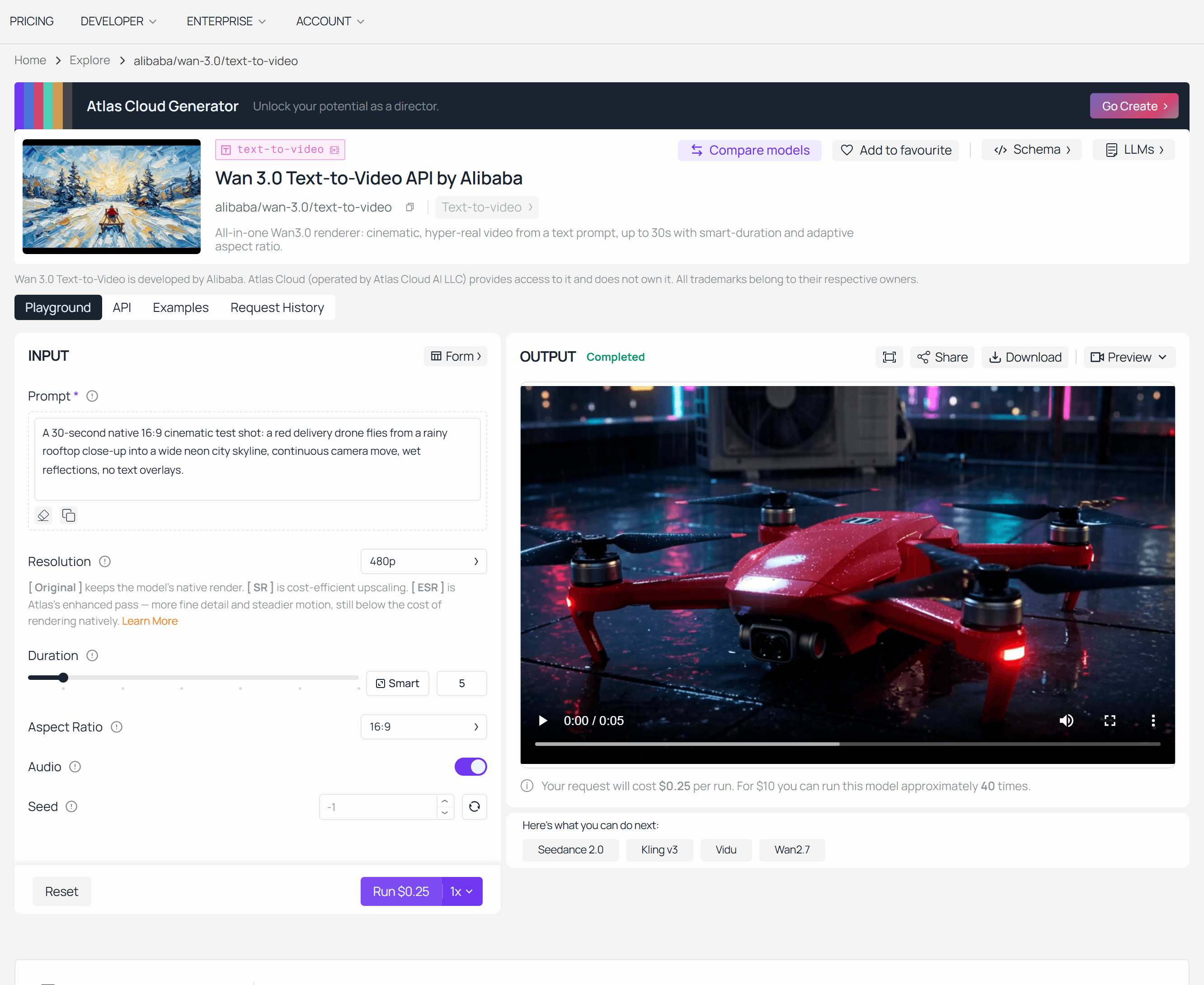Expand the Developer menu
The height and width of the screenshot is (985, 1204).
[x=118, y=22]
